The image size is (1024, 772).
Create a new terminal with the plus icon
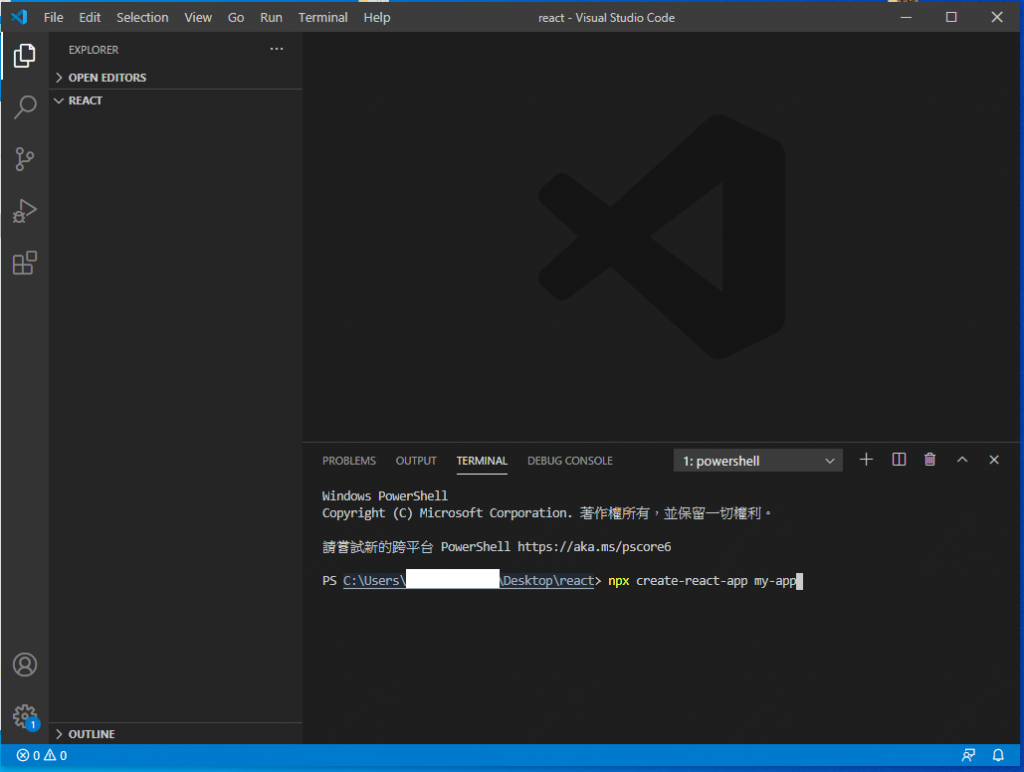pos(866,460)
